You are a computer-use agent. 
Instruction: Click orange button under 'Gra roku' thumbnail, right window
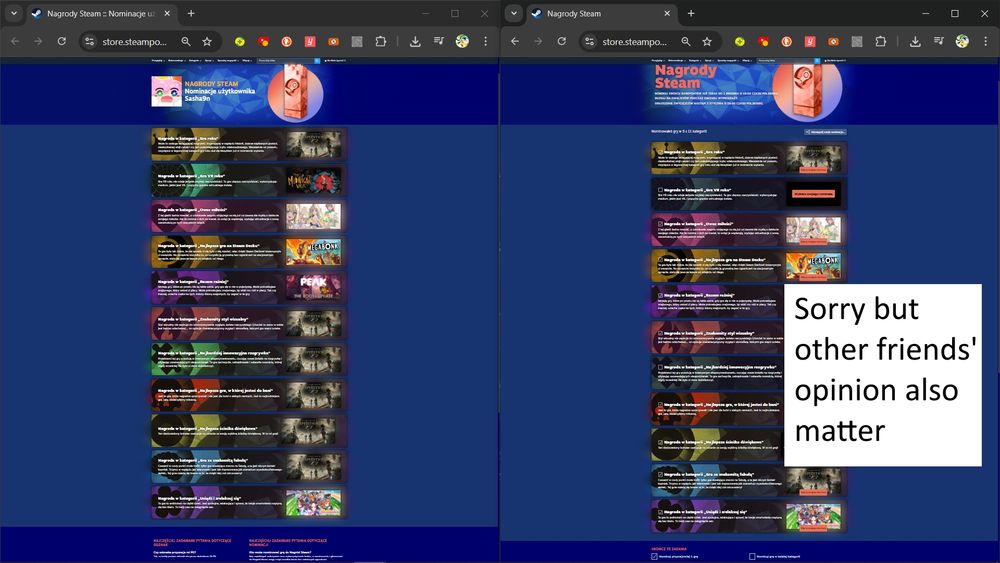pos(813,170)
